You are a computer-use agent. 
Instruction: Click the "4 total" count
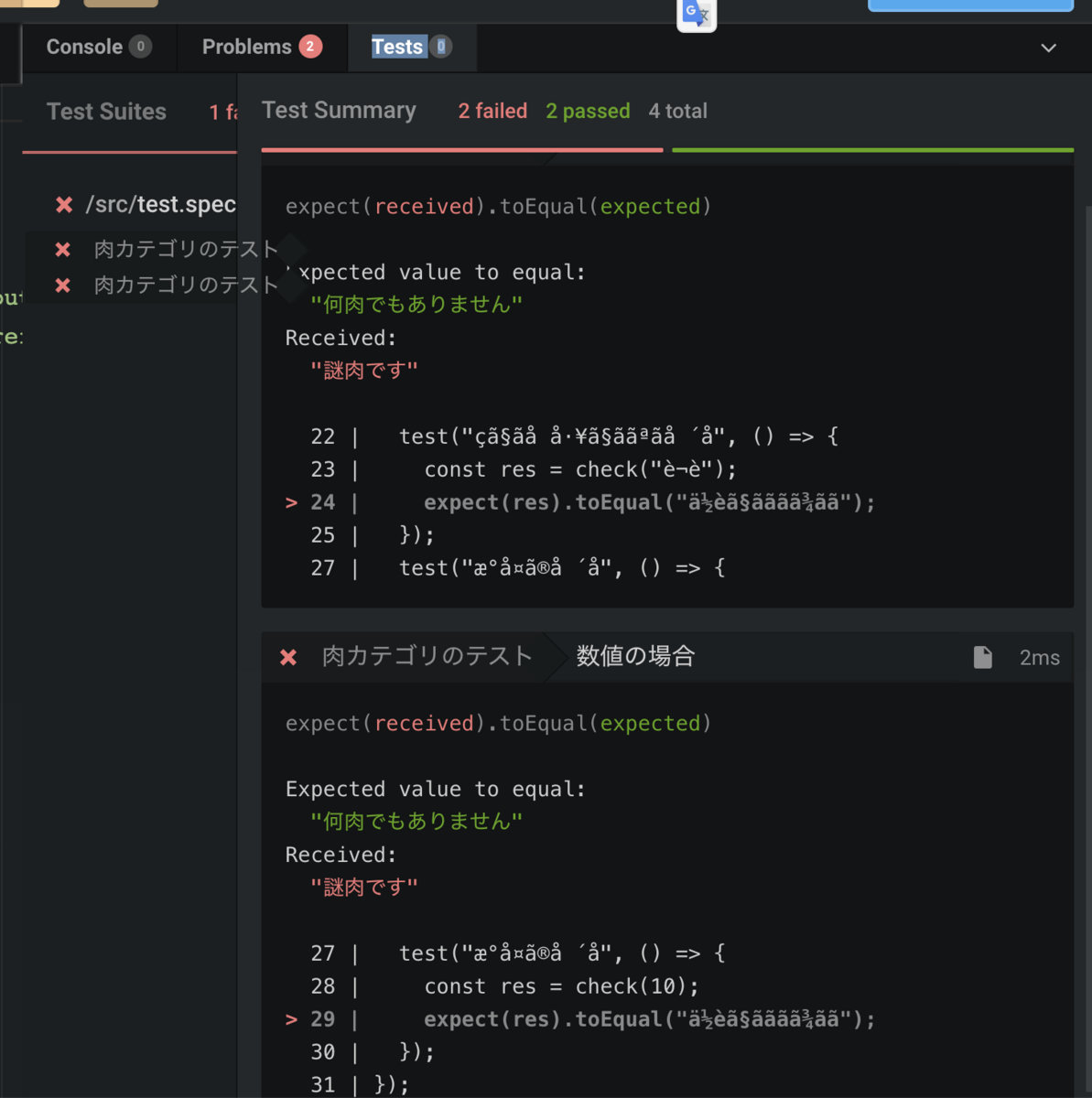tap(677, 111)
